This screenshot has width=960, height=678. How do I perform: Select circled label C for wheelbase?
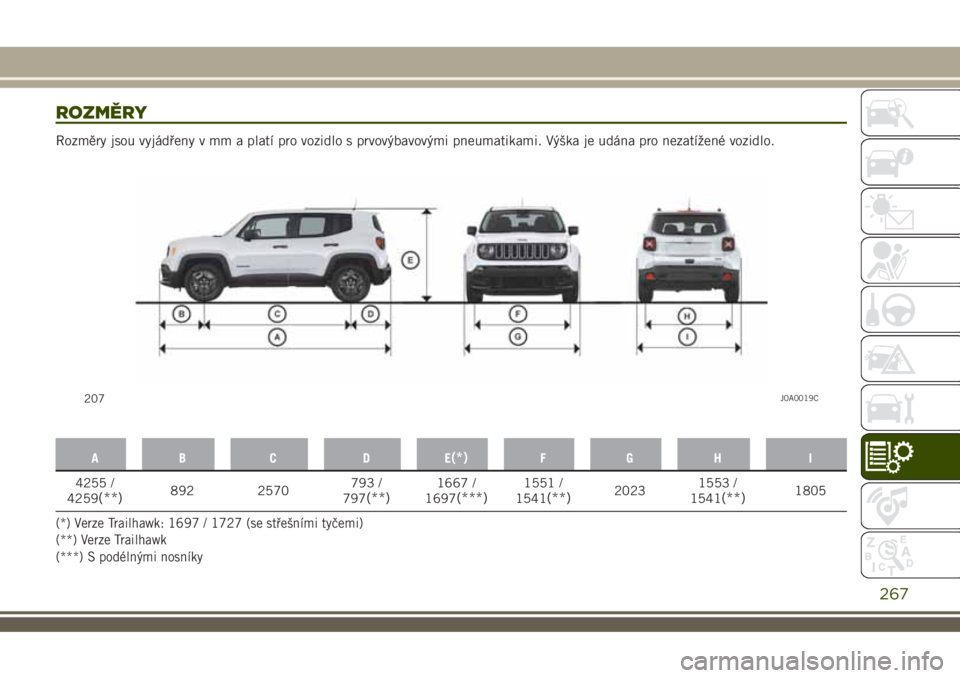point(277,314)
